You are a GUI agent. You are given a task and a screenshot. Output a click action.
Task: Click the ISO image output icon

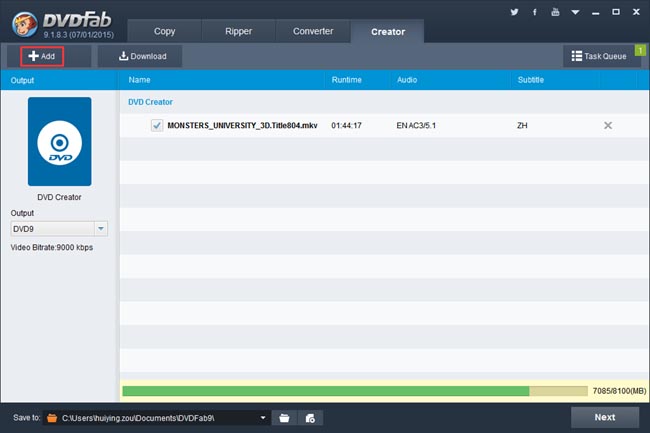(310, 418)
